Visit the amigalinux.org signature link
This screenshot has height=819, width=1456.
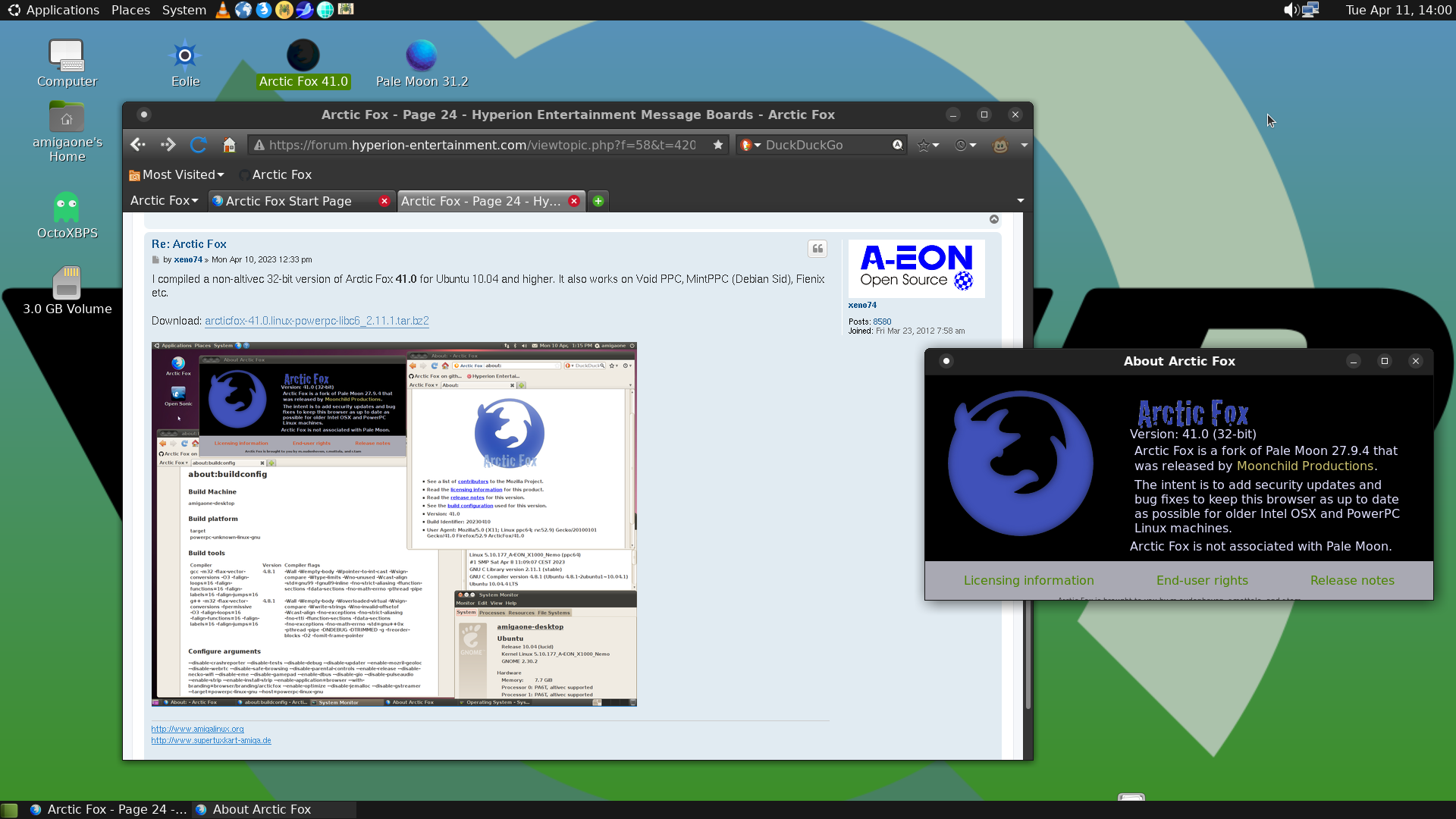(x=197, y=729)
